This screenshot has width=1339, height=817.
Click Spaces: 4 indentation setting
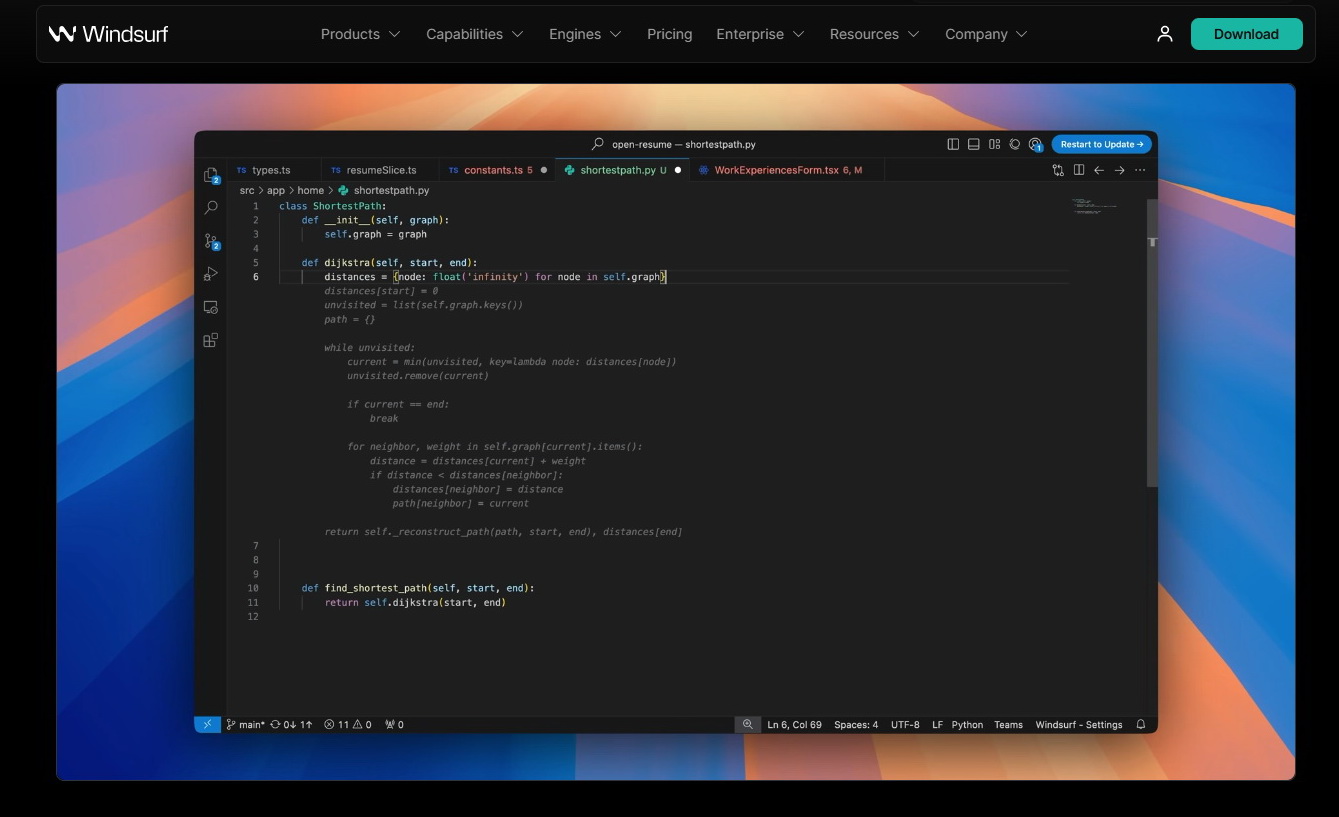856,724
